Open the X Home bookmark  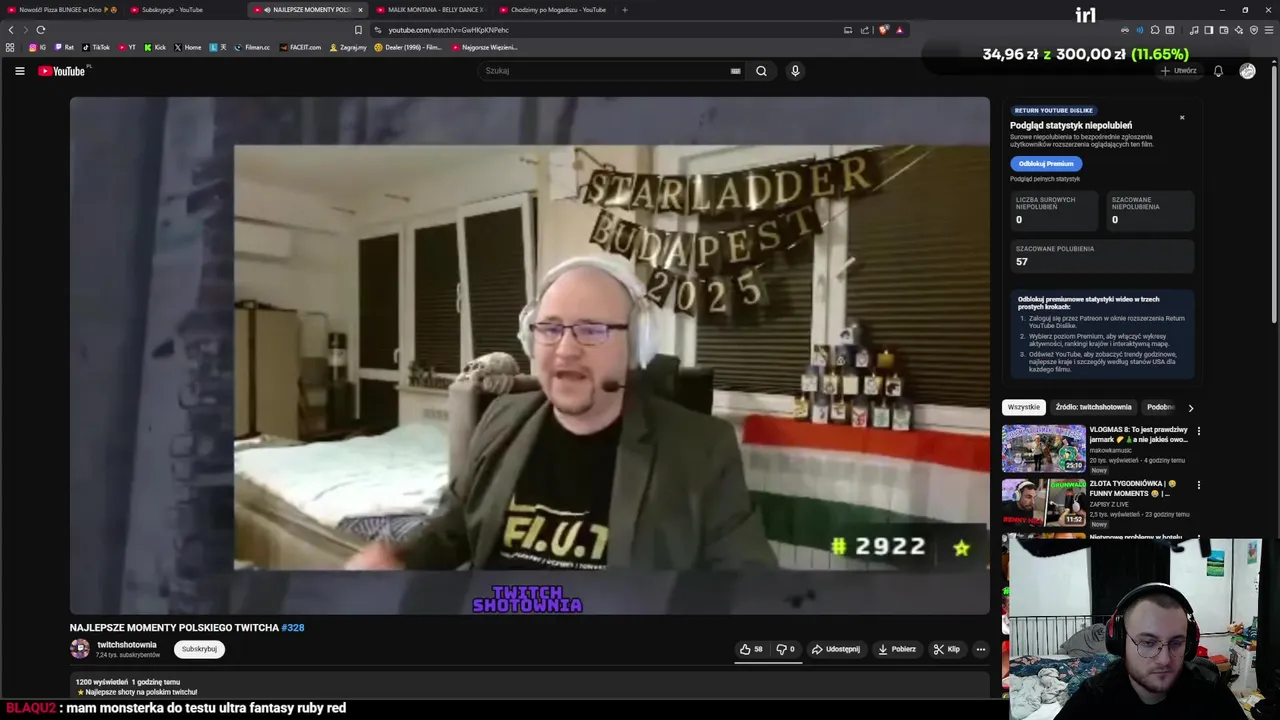[x=188, y=47]
